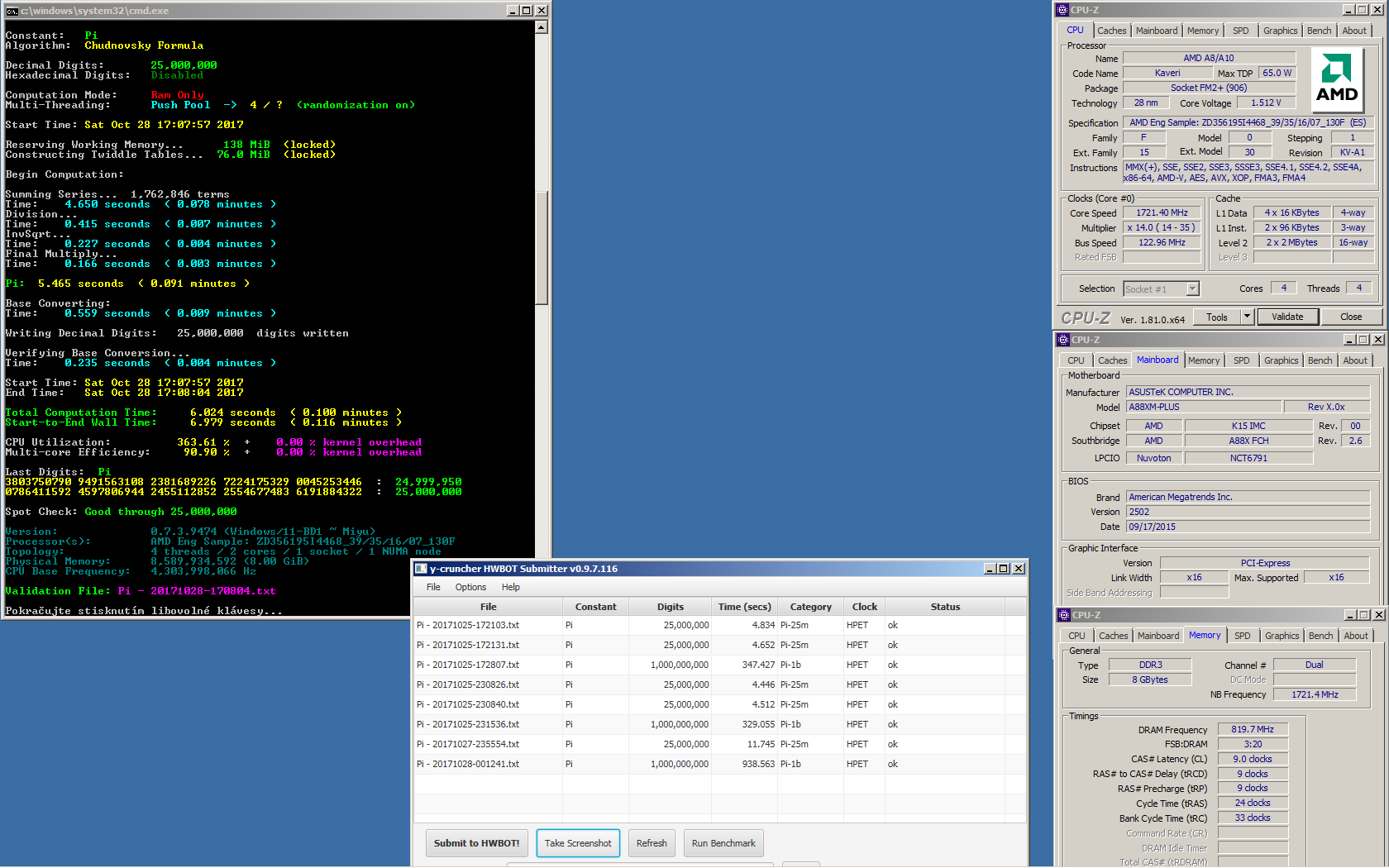Click the top CPU-Z window title icon
The height and width of the screenshot is (868, 1389).
(1063, 10)
